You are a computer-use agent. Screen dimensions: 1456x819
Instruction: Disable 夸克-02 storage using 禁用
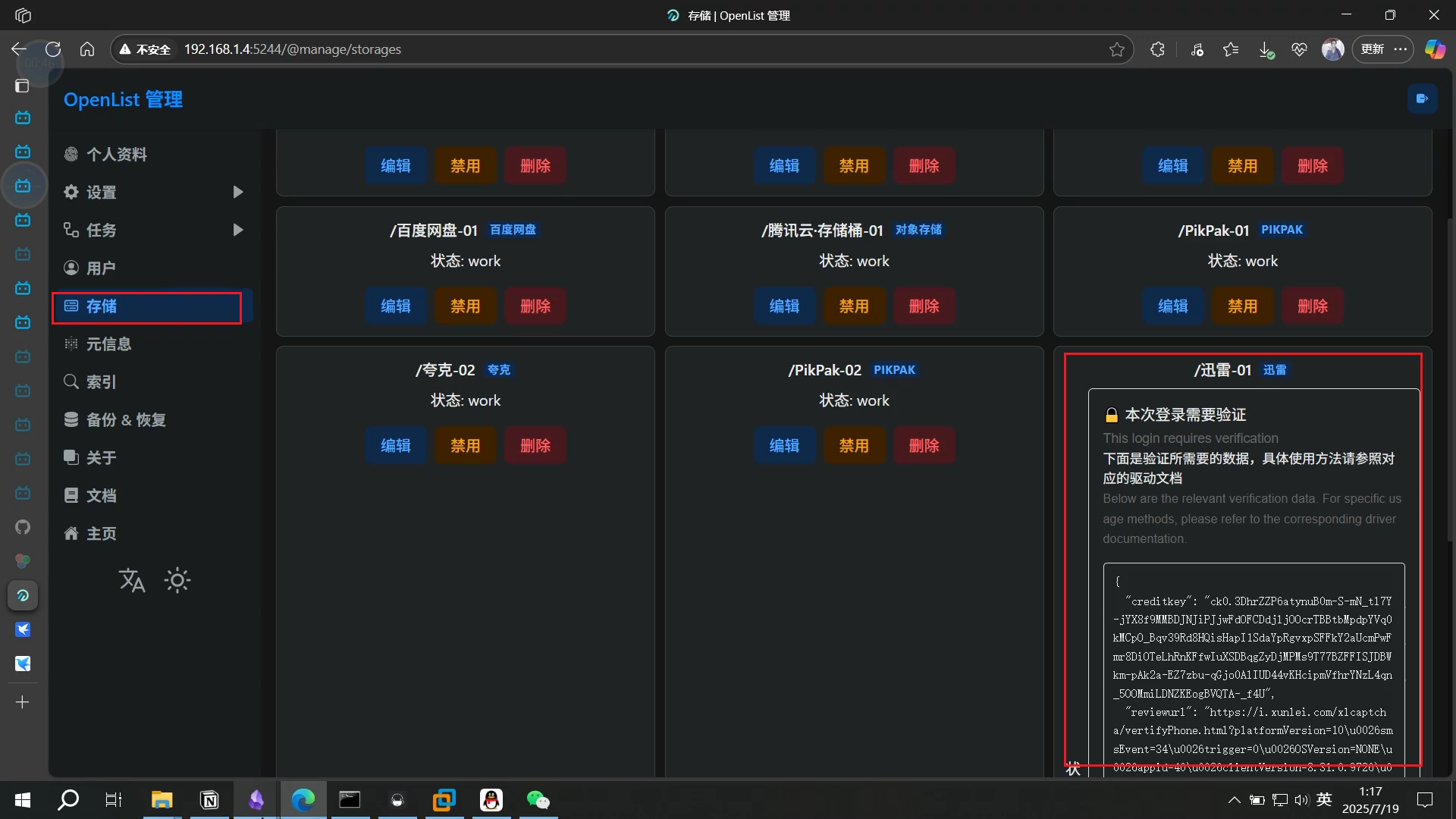465,446
